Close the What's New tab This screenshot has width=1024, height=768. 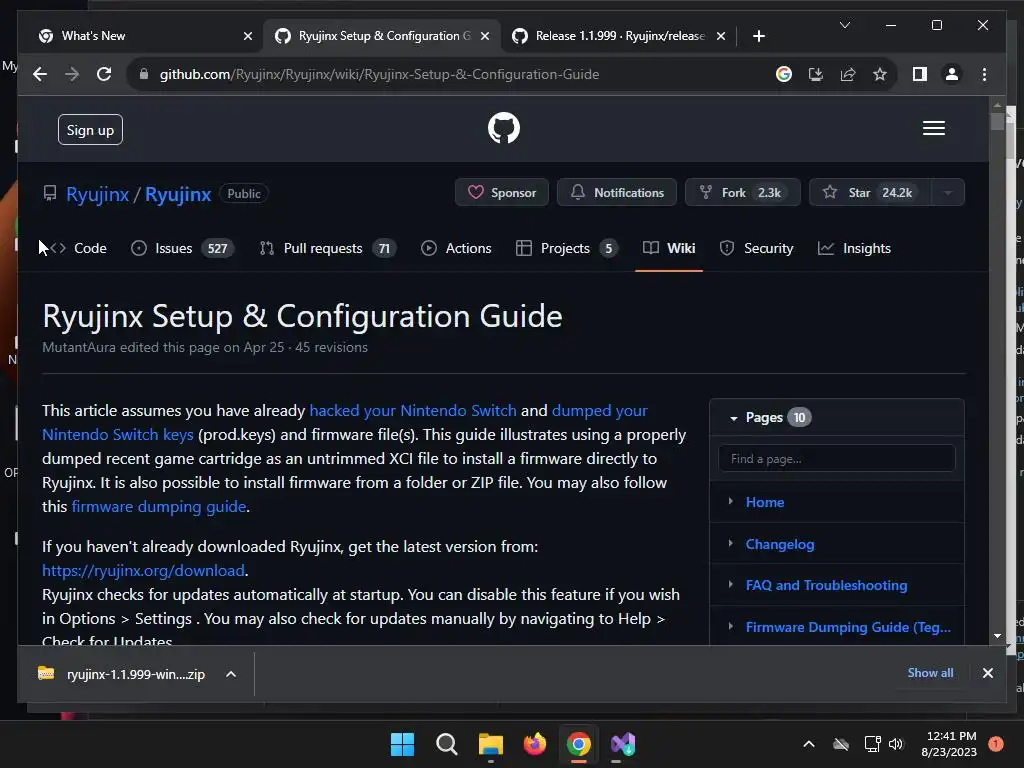248,36
